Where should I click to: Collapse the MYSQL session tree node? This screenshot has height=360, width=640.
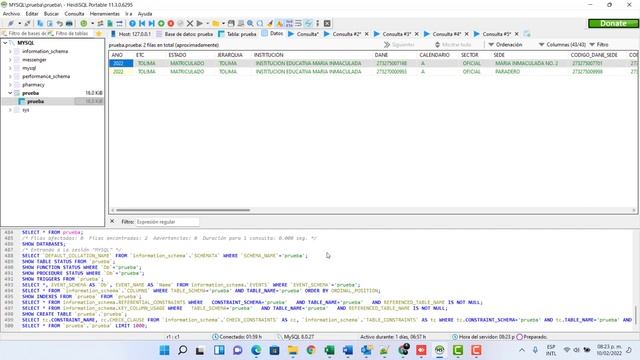click(5, 43)
